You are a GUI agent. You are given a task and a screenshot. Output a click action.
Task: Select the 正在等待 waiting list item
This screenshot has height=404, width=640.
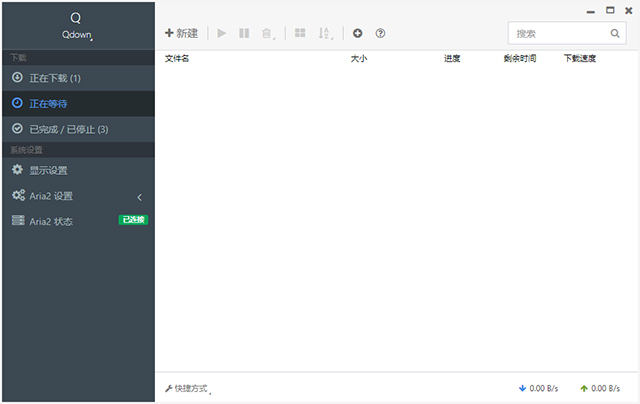(x=48, y=103)
